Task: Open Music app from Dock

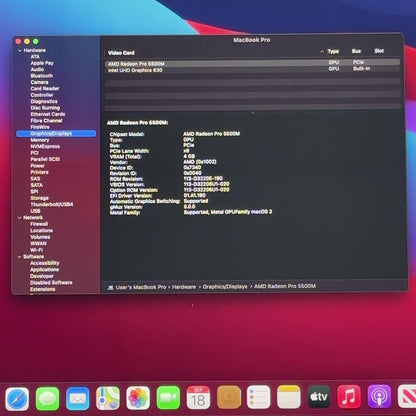Action: click(x=349, y=396)
